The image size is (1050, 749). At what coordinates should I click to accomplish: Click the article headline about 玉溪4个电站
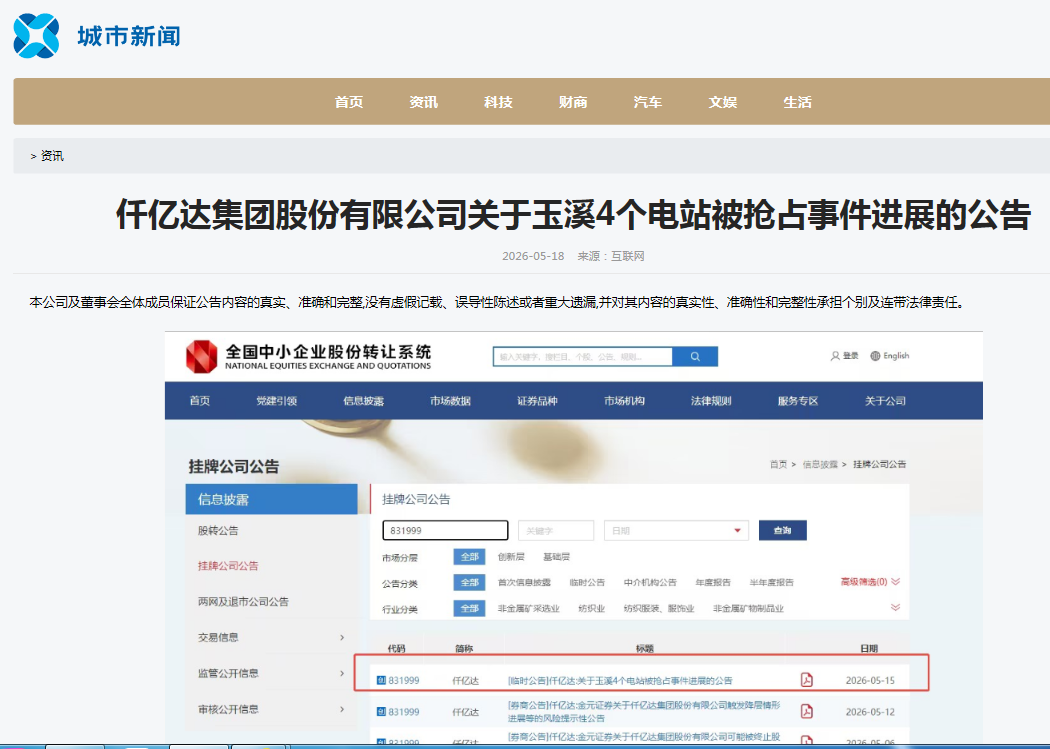tap(573, 215)
